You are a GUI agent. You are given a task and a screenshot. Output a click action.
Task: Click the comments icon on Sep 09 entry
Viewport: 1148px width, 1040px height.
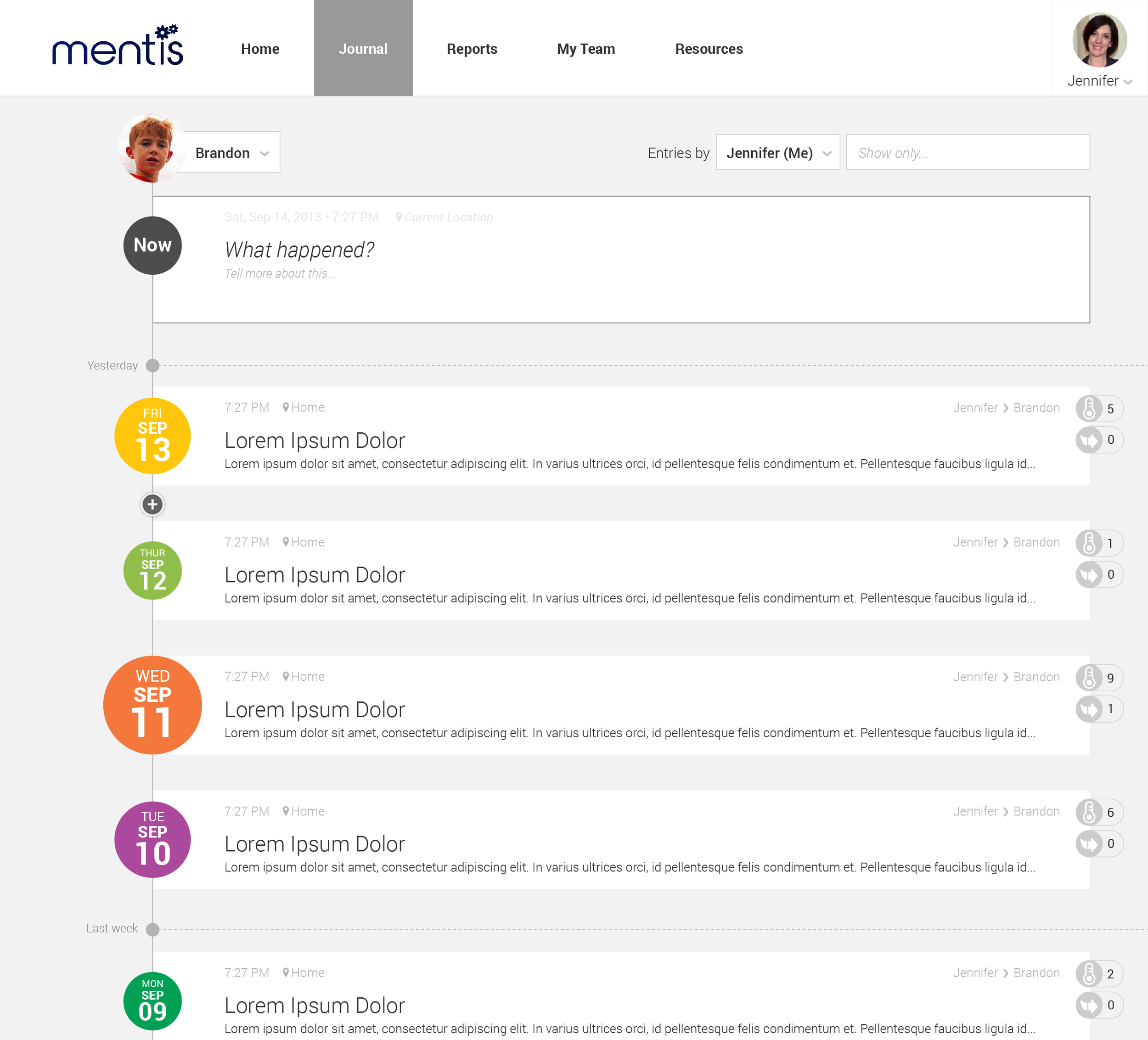[1089, 1005]
